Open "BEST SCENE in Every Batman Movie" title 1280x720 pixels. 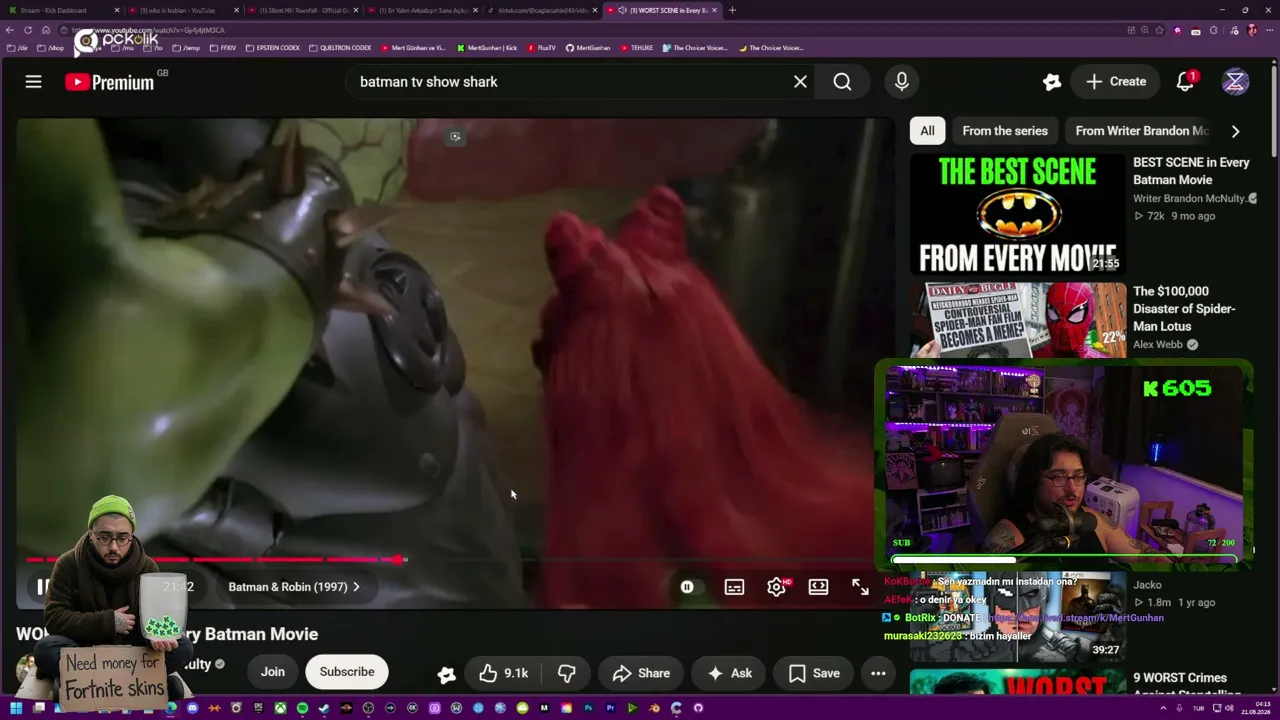(x=1191, y=171)
